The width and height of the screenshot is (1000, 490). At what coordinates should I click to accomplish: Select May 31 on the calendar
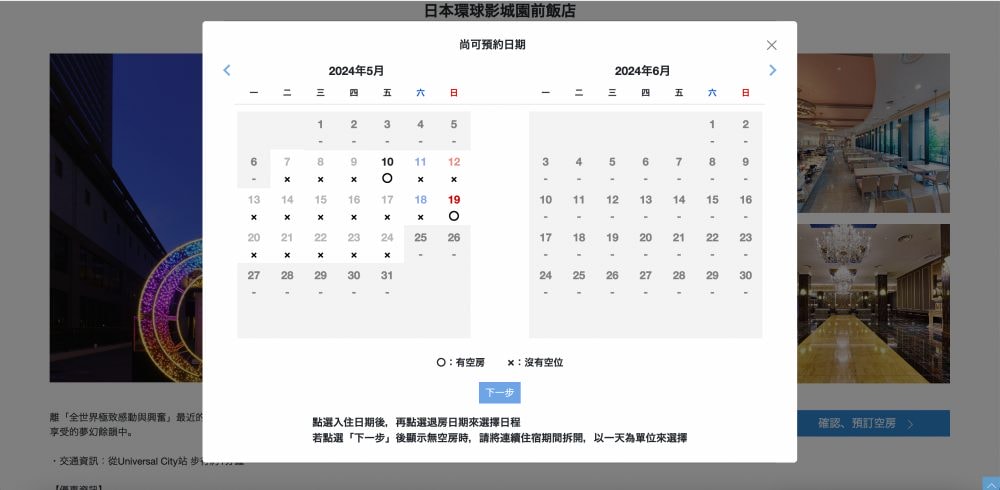pos(387,282)
